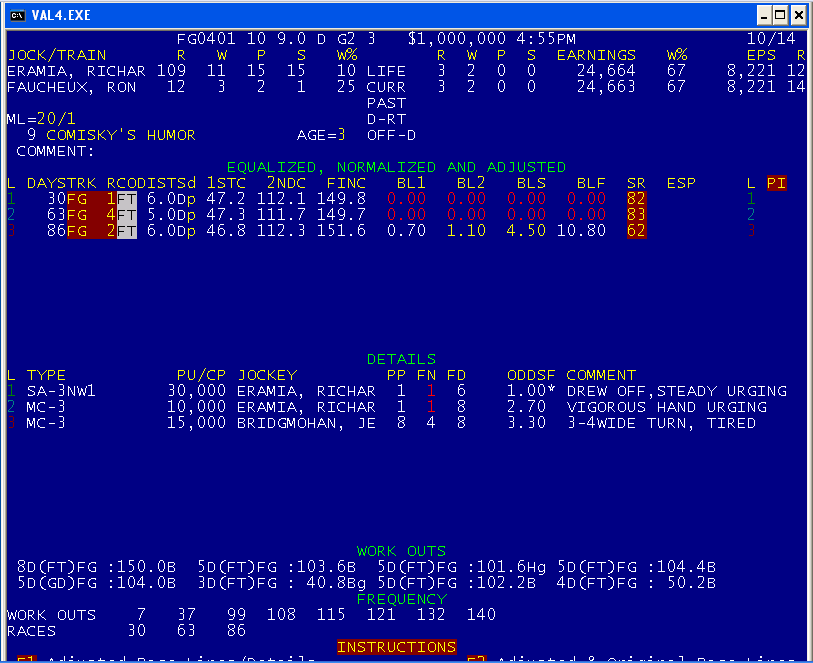Screen dimensions: 813x663
Task: Click the highlighted INSTRUCTIONS heading
Action: 397,647
